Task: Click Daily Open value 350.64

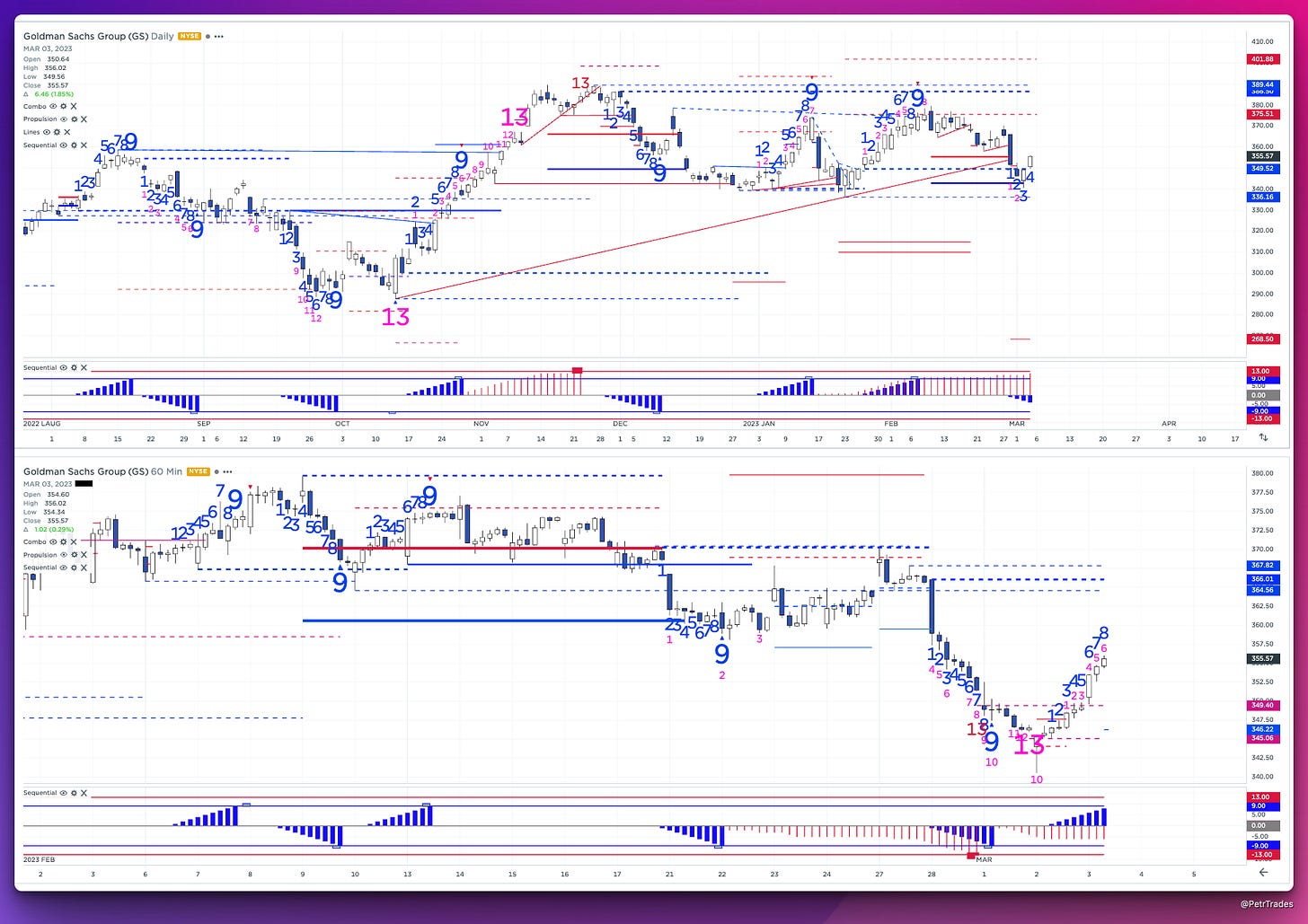Action: coord(58,59)
